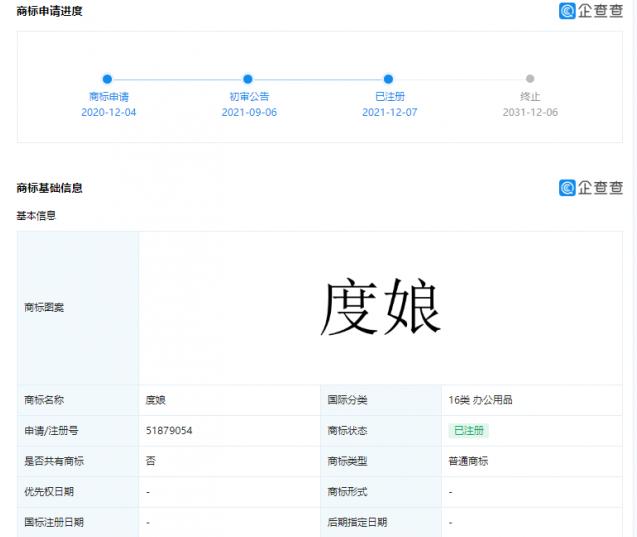Click the date 2031-12-06
Image resolution: width=637 pixels, height=537 pixels.
click(x=530, y=112)
